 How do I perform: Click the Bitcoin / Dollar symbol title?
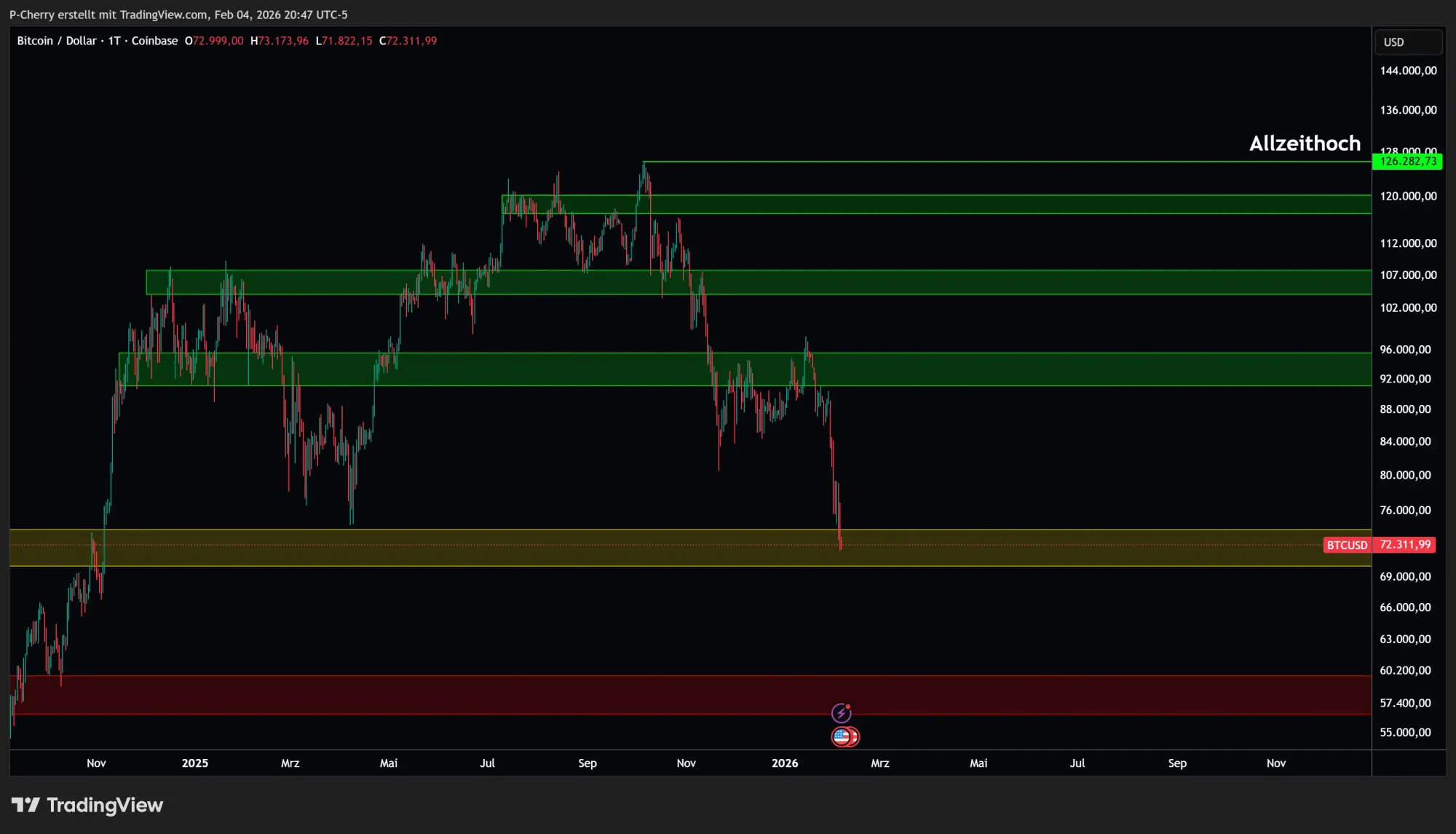57,41
